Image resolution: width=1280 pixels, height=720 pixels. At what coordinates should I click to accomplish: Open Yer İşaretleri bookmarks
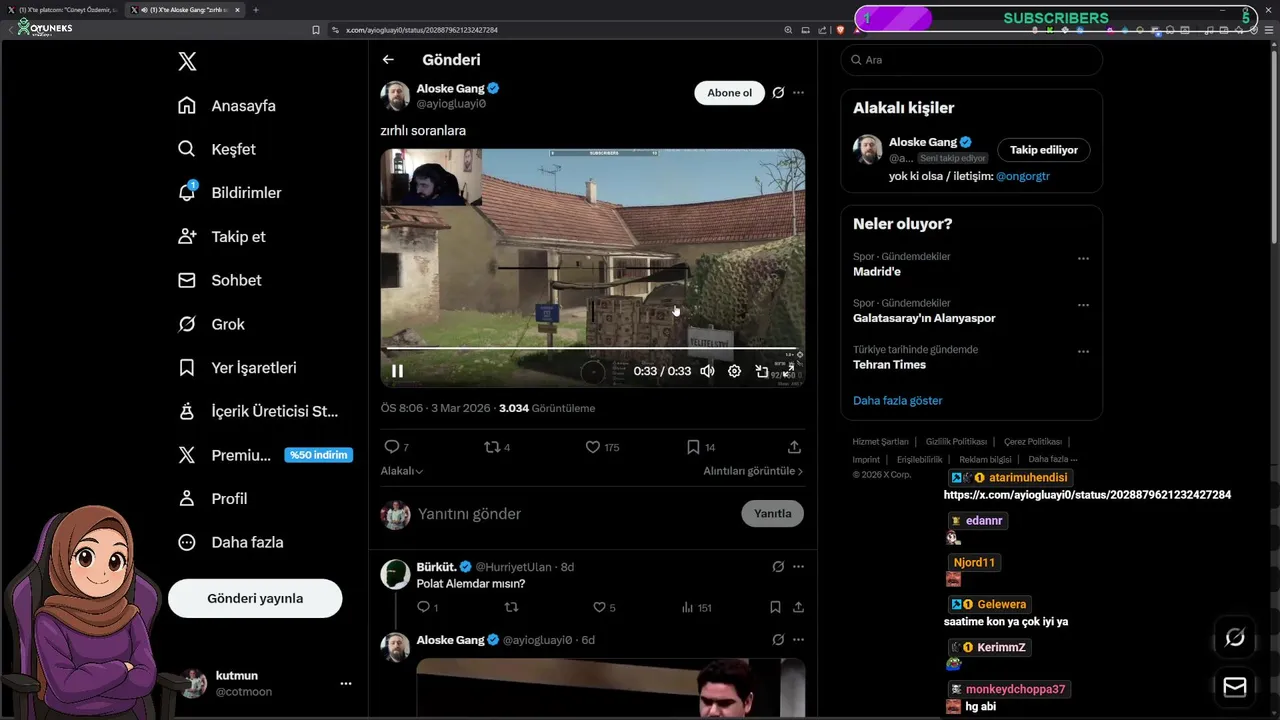click(x=237, y=368)
